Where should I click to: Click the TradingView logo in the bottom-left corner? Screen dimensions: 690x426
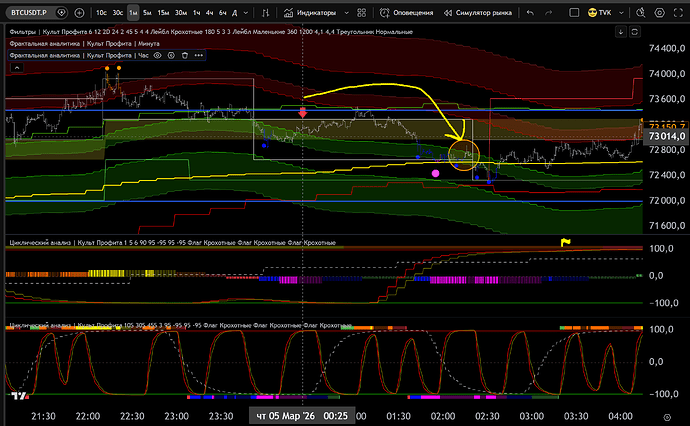(x=18, y=395)
